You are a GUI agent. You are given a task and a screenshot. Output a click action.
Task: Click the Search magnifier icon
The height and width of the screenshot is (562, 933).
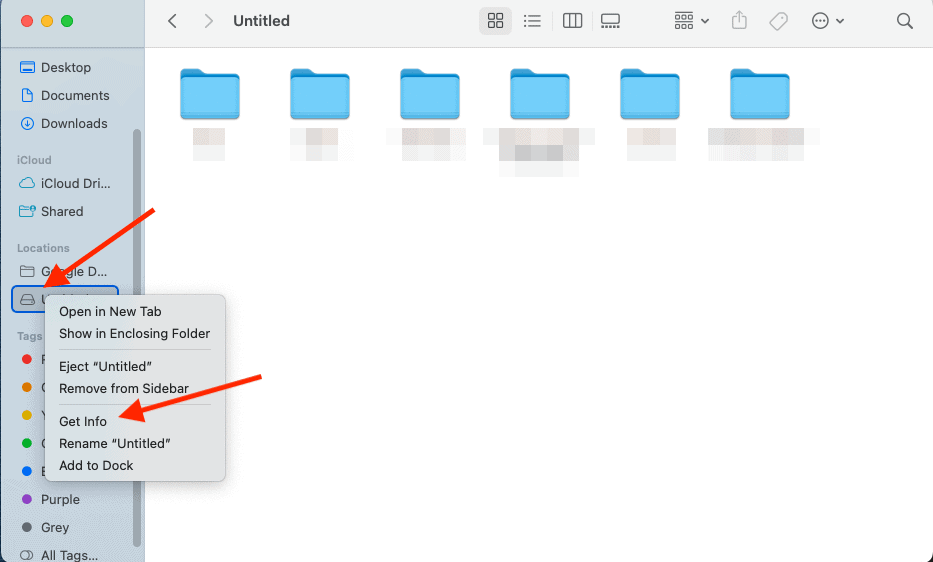tap(904, 21)
